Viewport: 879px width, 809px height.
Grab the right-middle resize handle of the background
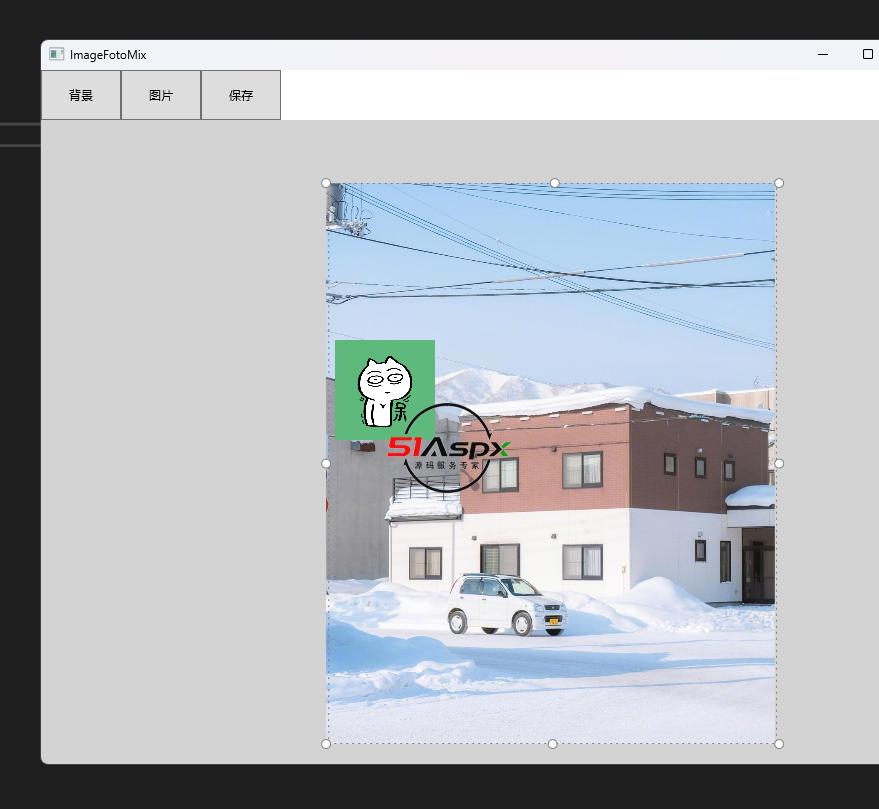point(779,464)
